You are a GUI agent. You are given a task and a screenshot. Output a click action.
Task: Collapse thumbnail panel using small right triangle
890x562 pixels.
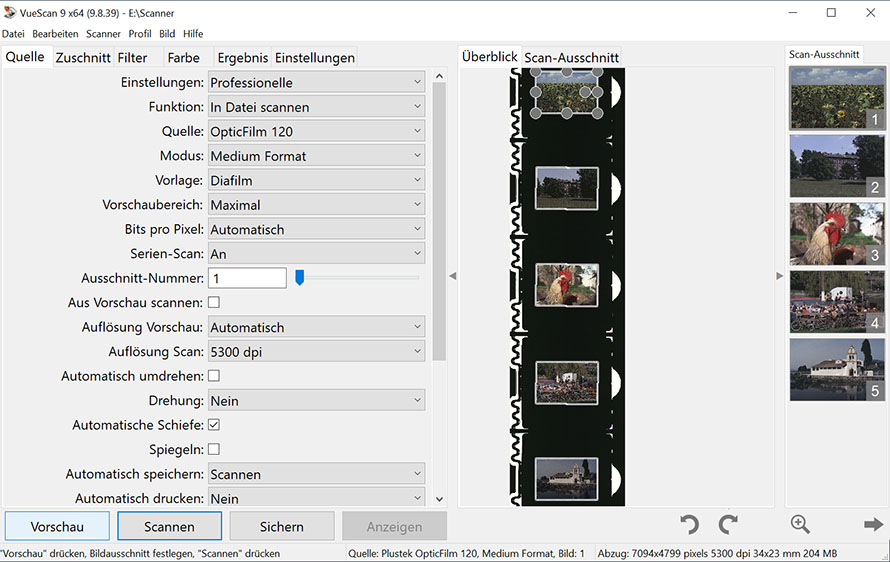pyautogui.click(x=780, y=276)
